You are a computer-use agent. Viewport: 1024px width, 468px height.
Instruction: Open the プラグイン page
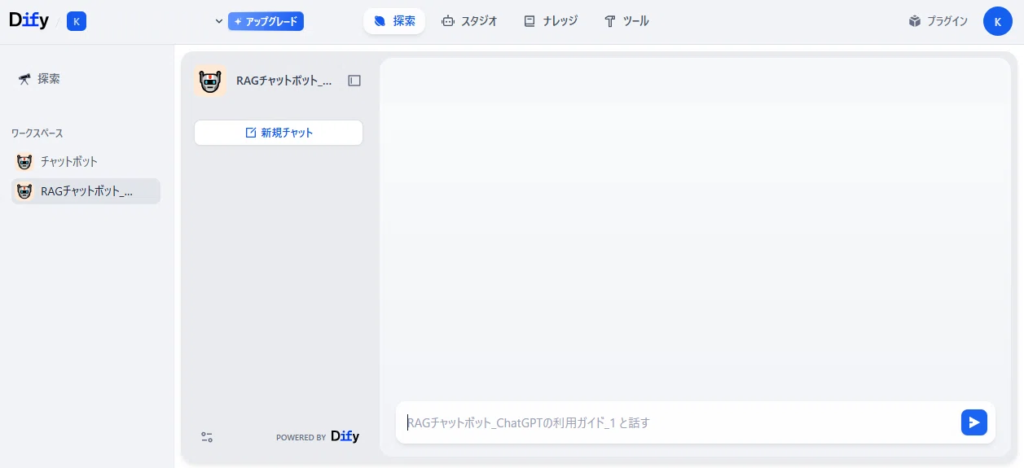coord(938,22)
